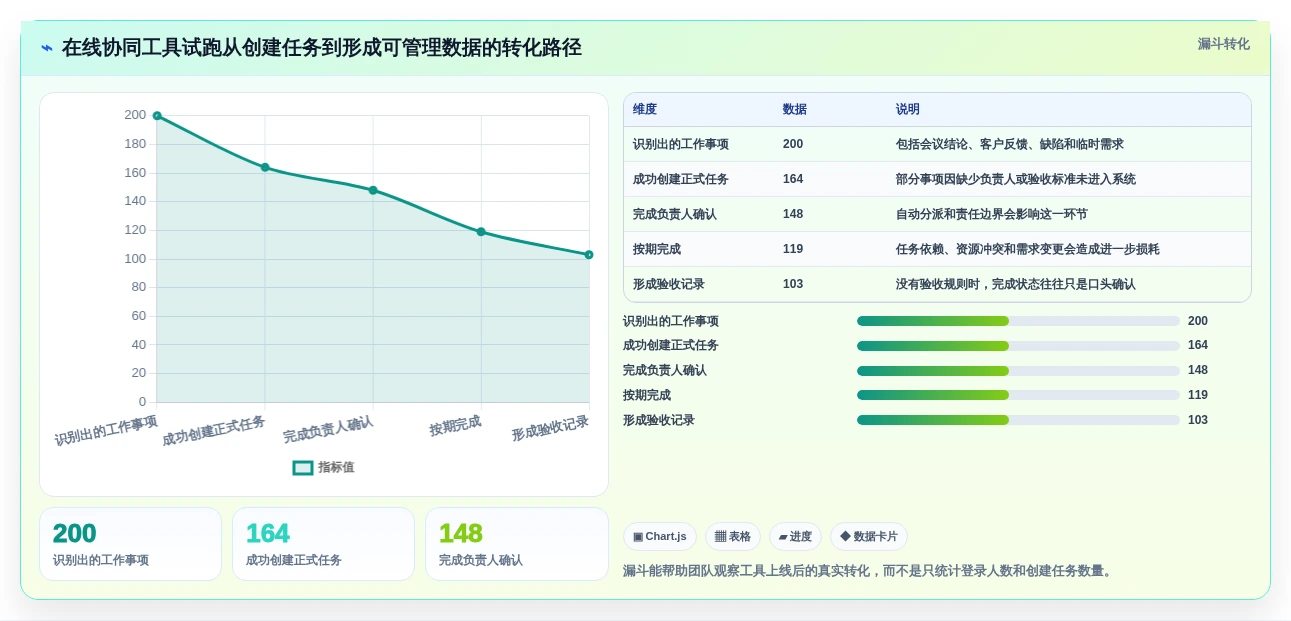1291x621 pixels.
Task: Select table cell 完成负责人确认
Action: 675,214
